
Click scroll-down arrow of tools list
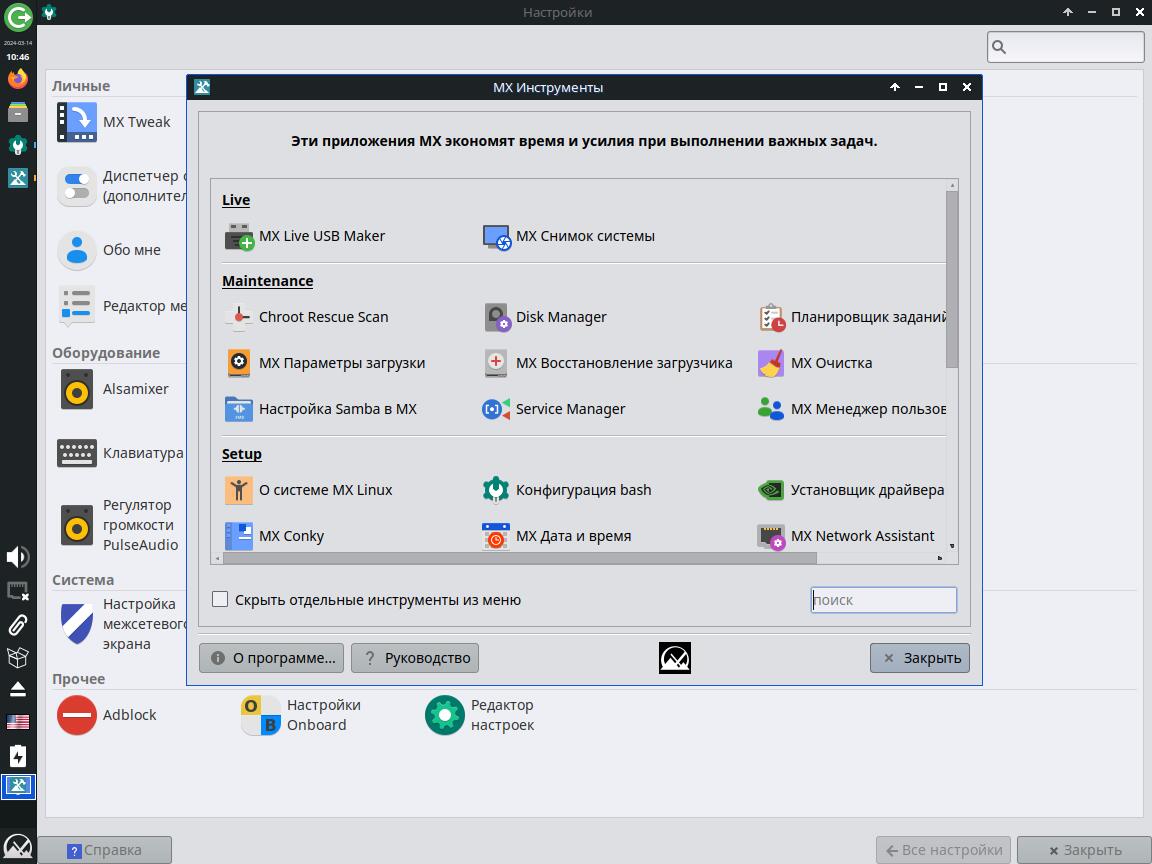point(952,546)
